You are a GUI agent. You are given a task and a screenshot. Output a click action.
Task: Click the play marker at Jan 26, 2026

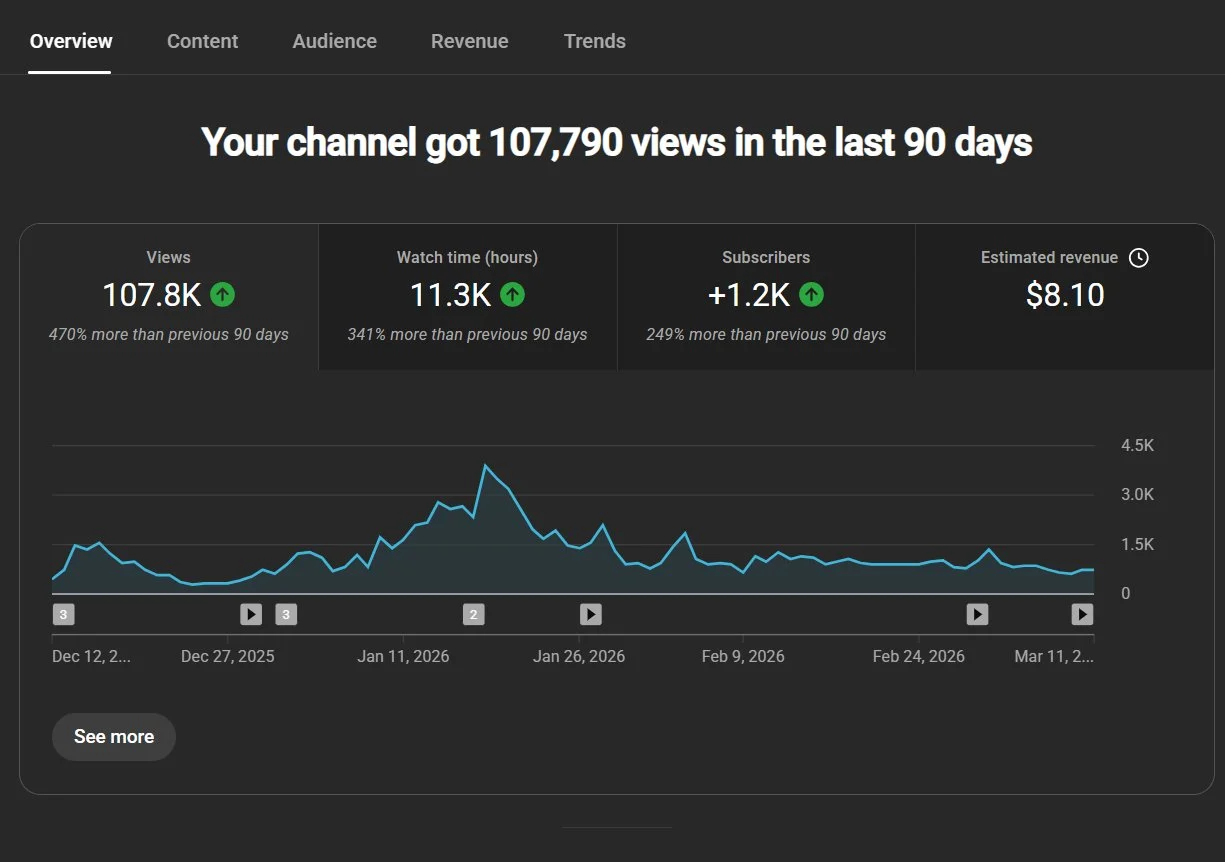591,614
